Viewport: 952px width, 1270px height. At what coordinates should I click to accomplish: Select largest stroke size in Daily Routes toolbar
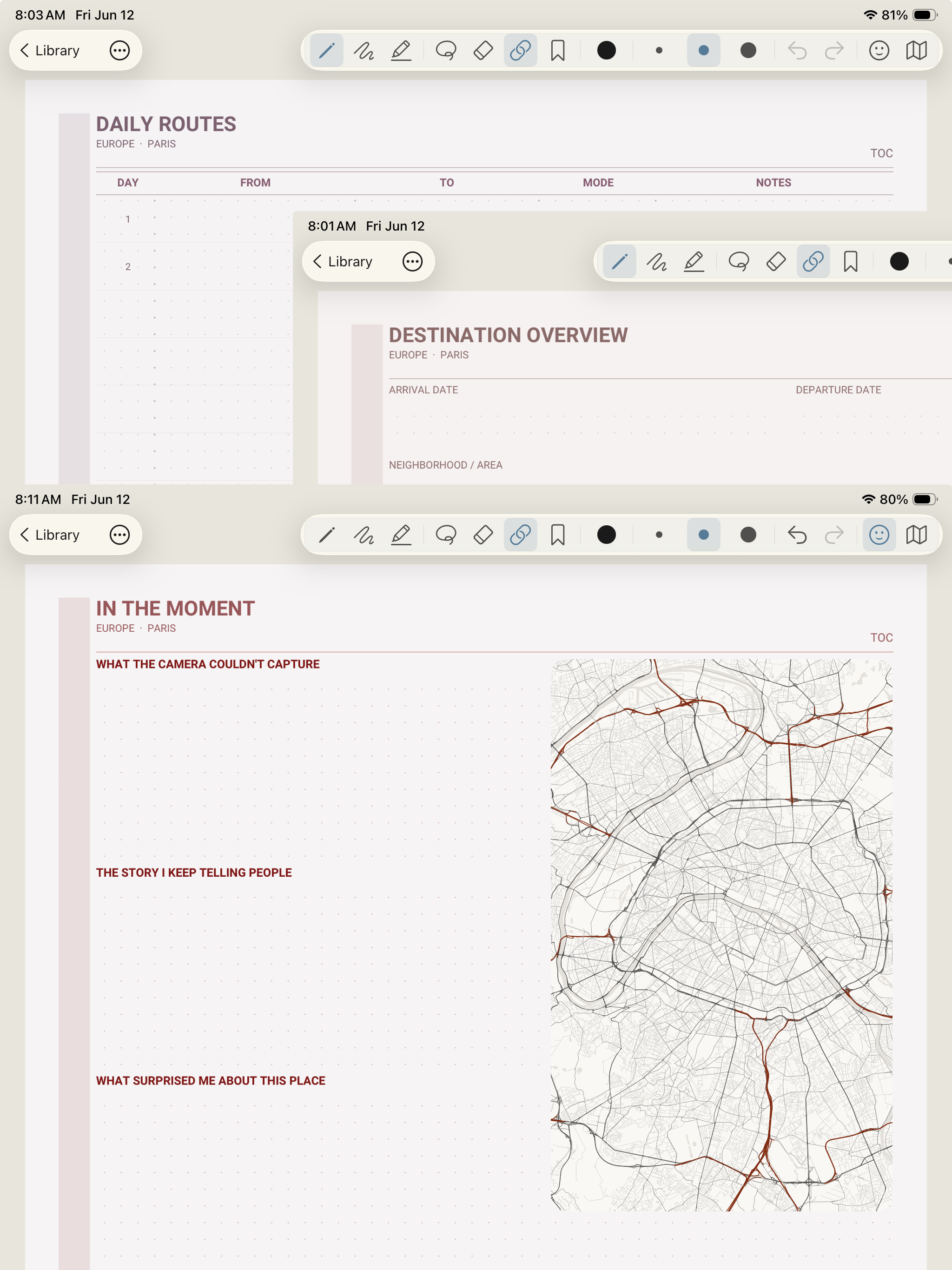(x=748, y=51)
